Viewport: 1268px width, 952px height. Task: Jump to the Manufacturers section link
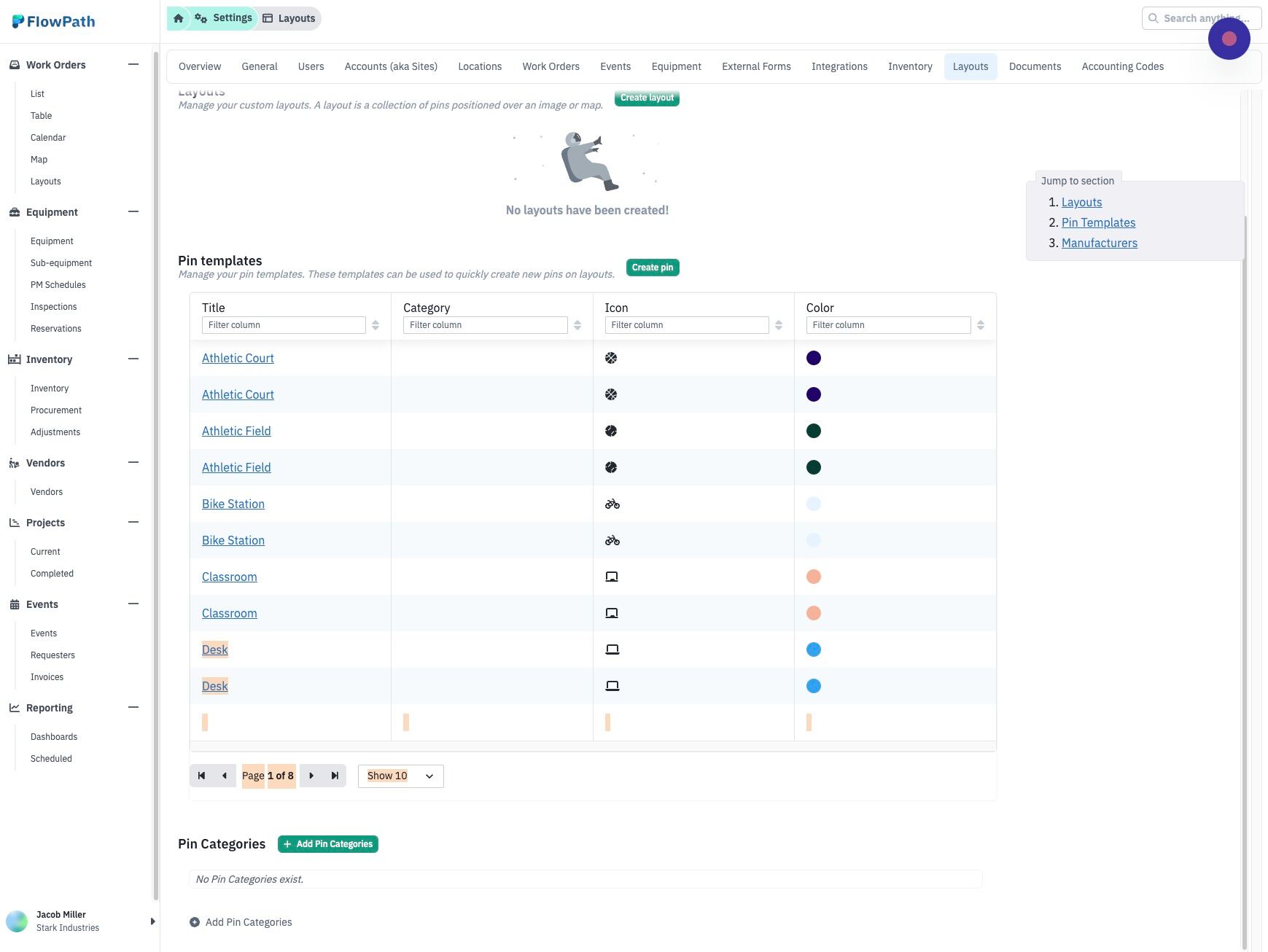pyautogui.click(x=1099, y=243)
